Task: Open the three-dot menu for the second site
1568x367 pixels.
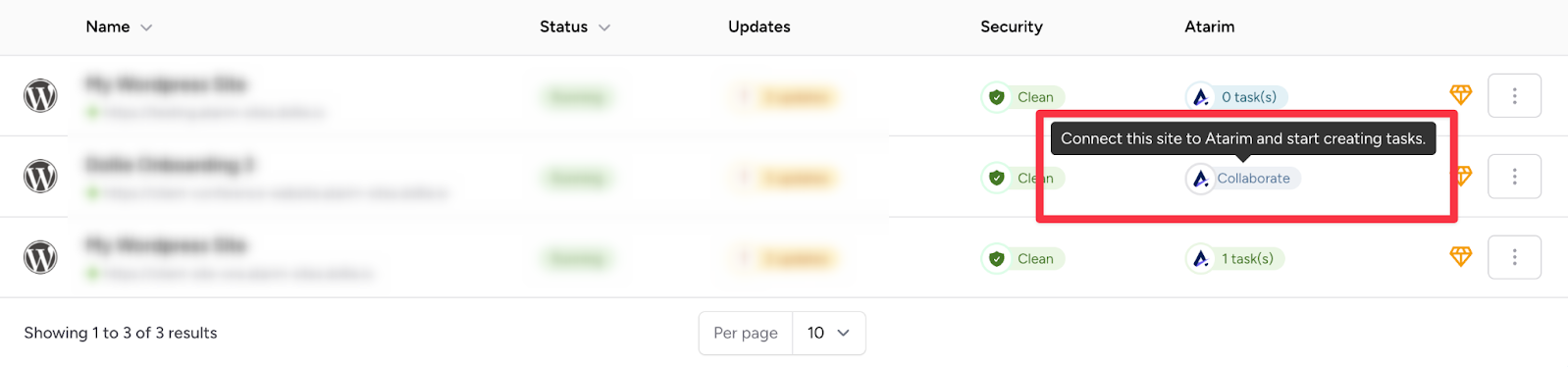Action: tap(1514, 177)
